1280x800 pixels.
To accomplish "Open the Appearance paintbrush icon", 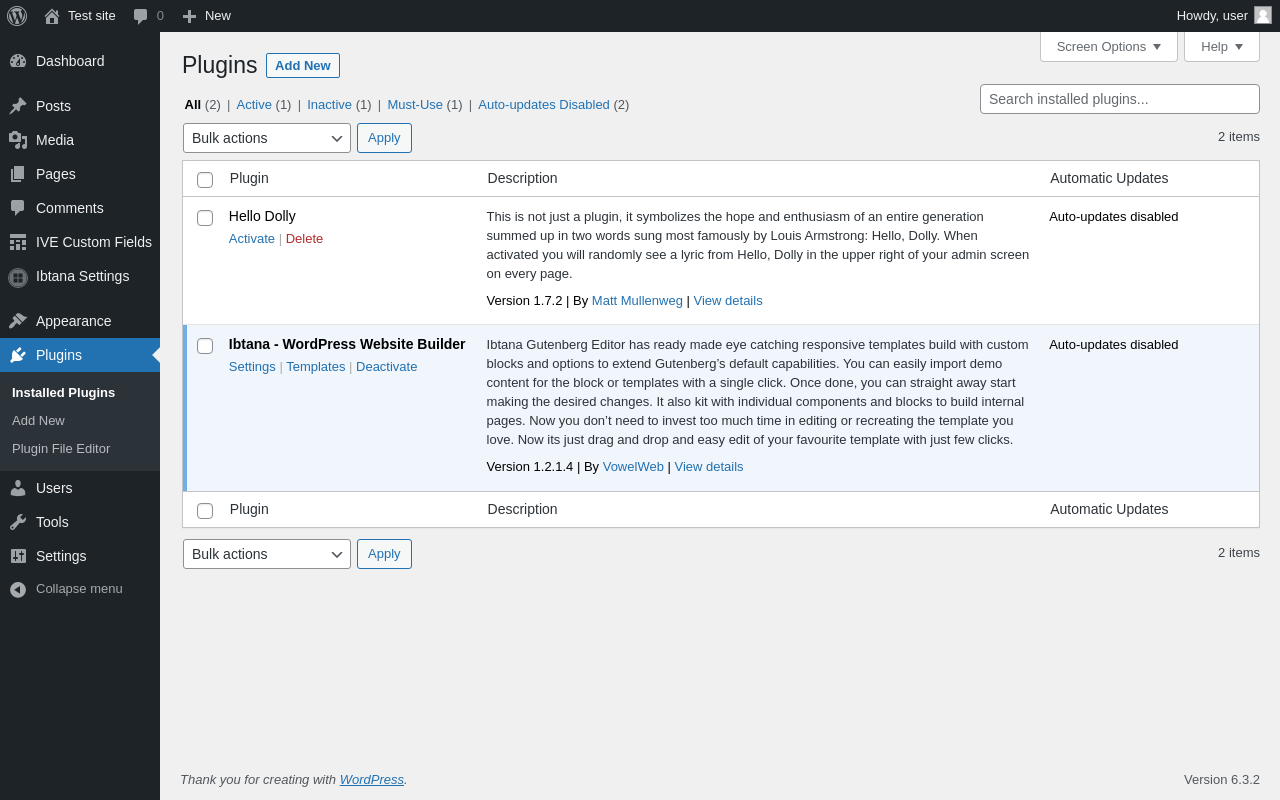I will coord(18,321).
